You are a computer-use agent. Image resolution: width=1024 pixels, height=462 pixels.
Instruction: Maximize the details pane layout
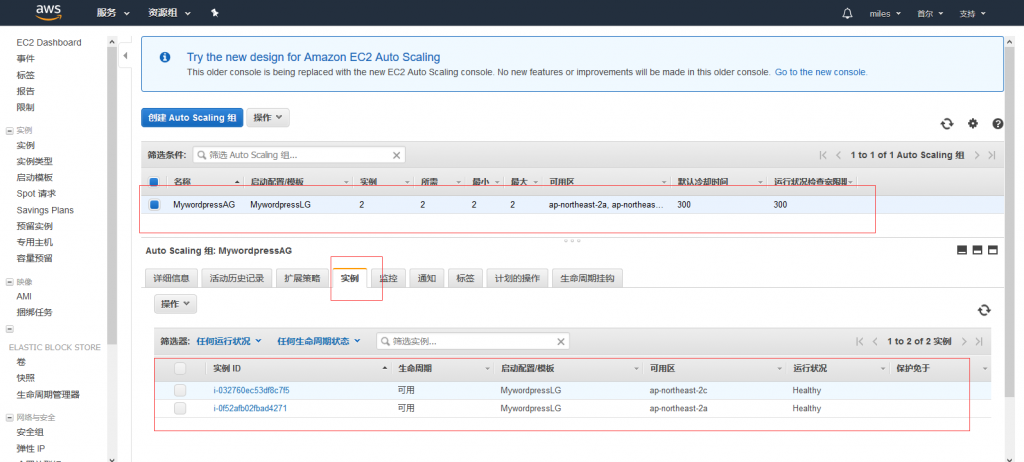click(x=993, y=250)
